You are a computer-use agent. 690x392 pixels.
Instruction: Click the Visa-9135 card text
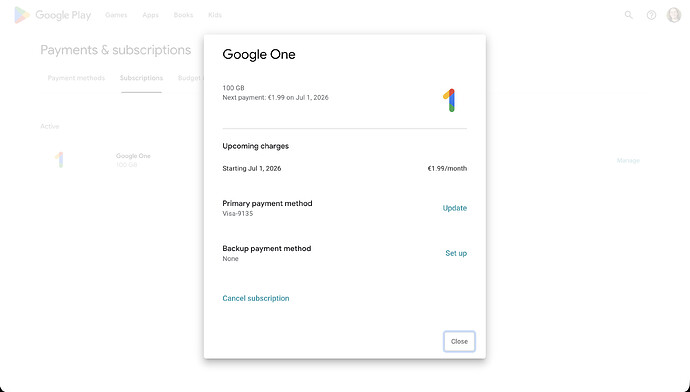click(x=238, y=214)
